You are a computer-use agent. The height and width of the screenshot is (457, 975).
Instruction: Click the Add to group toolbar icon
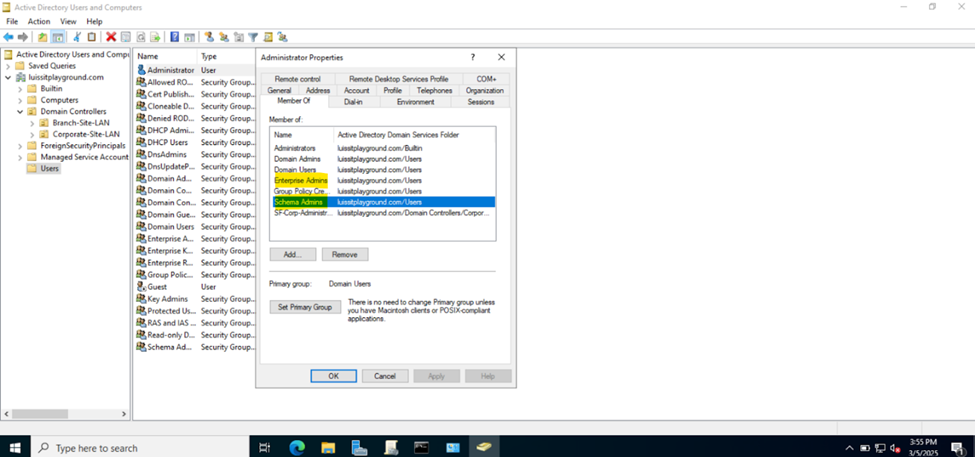[x=282, y=37]
